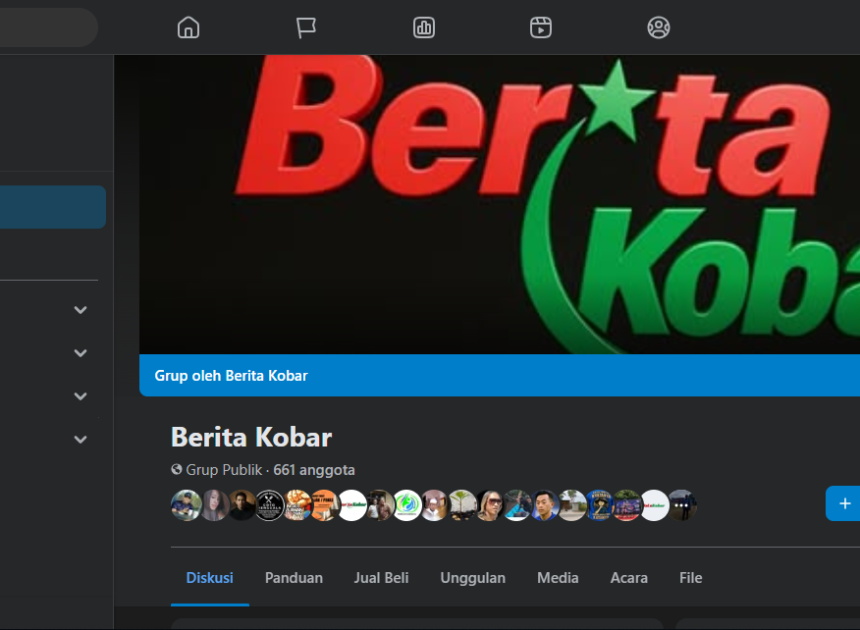Viewport: 860px width, 630px height.
Task: Expand the first sidebar section chevron
Action: (x=80, y=310)
